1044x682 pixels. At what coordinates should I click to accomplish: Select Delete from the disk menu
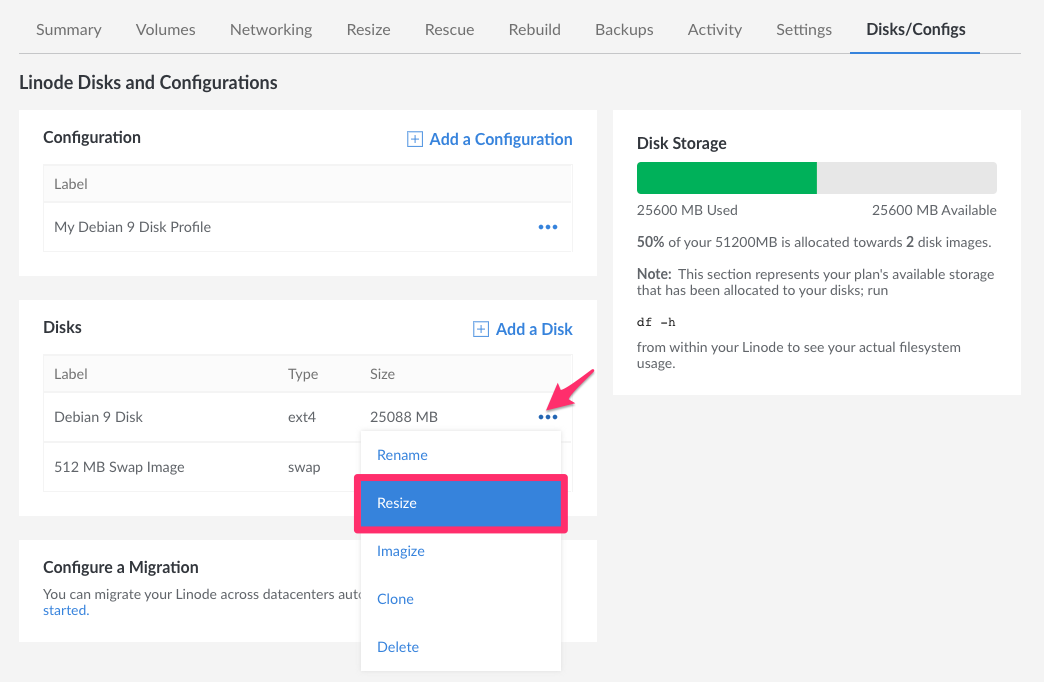tap(398, 647)
